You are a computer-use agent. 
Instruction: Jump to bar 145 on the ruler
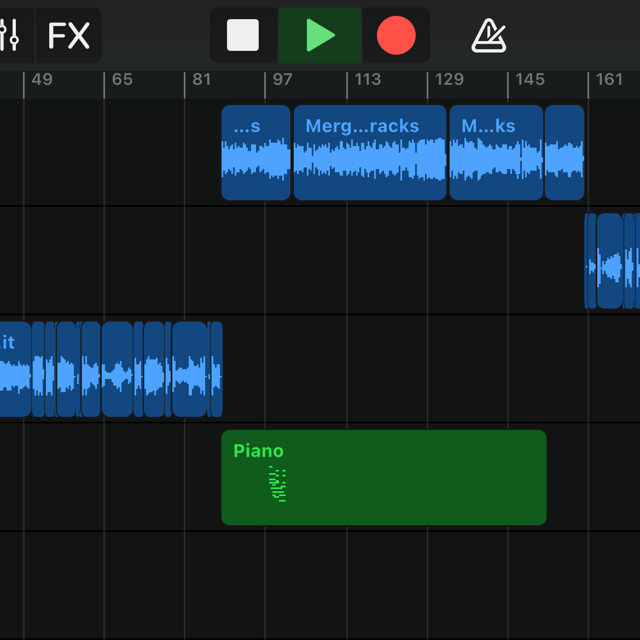[530, 80]
